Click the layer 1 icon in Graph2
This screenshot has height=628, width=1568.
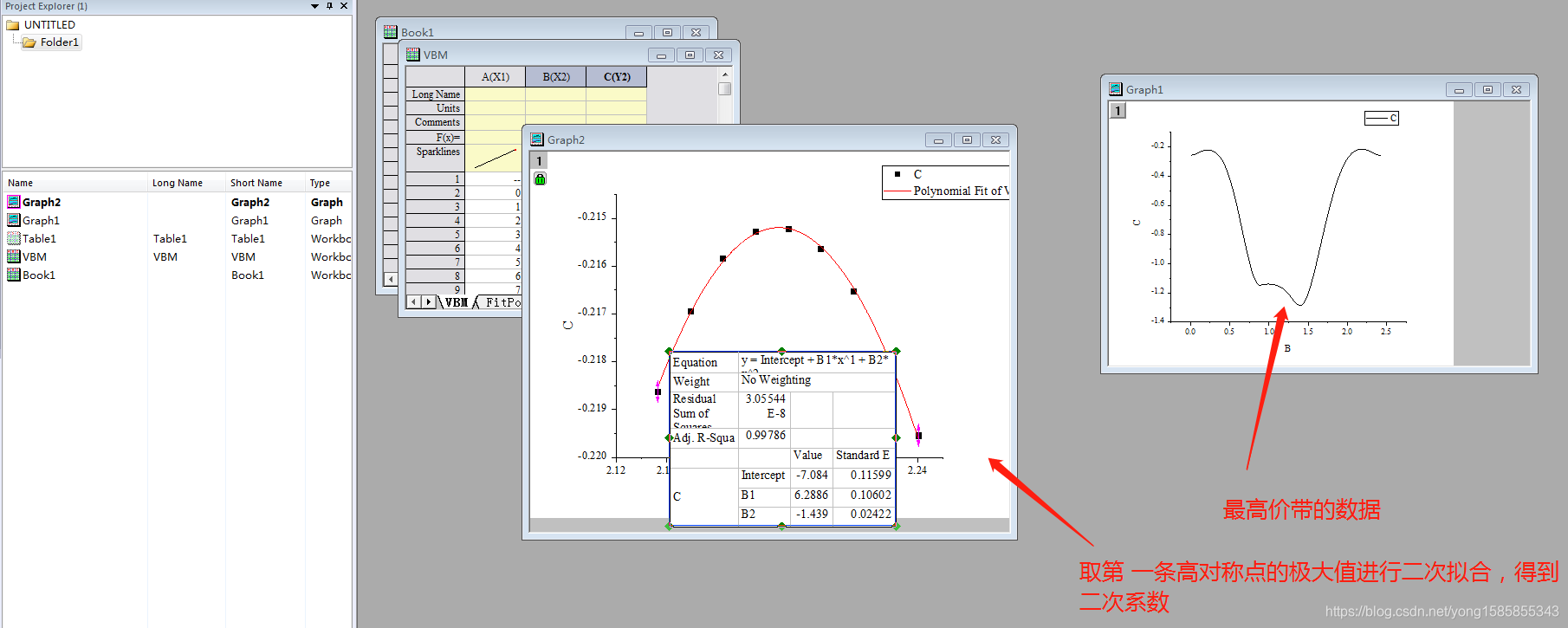pos(539,160)
